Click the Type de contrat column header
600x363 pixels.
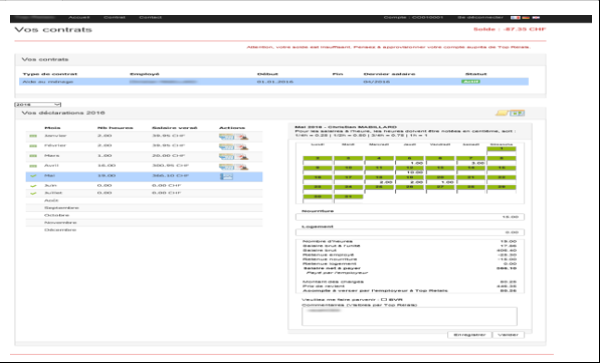click(50, 74)
